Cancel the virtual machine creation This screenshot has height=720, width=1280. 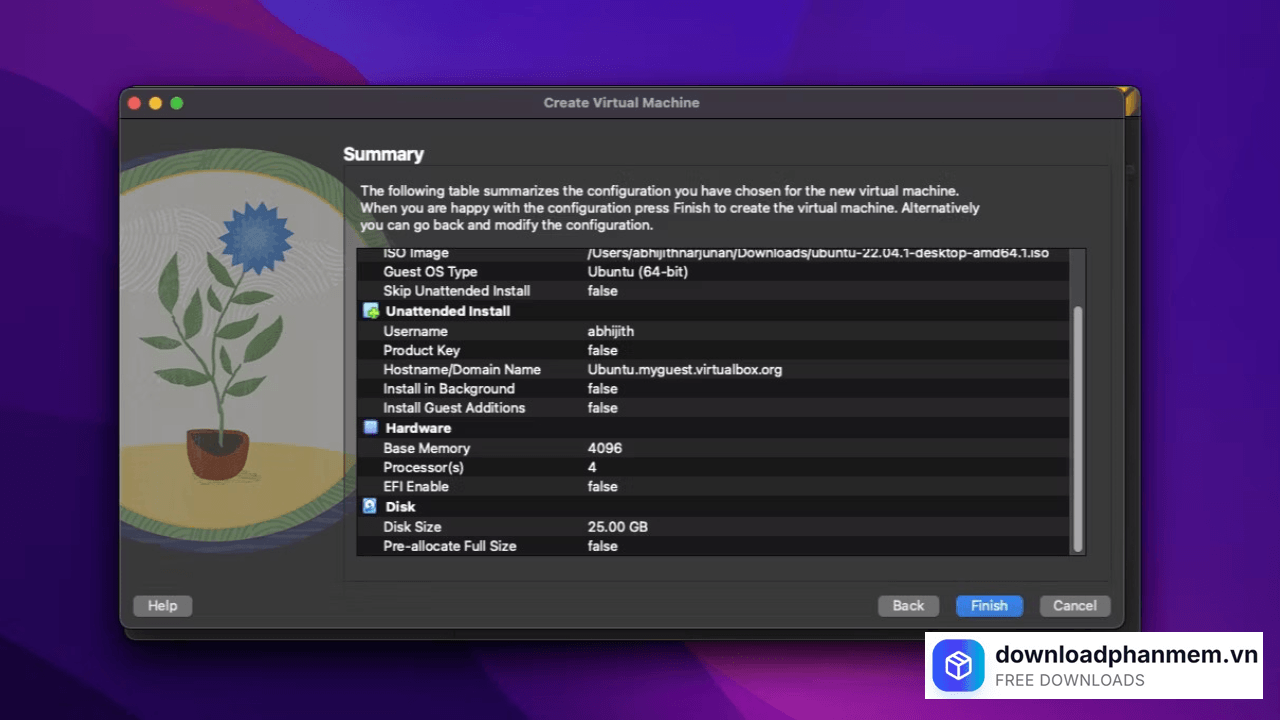point(1074,605)
